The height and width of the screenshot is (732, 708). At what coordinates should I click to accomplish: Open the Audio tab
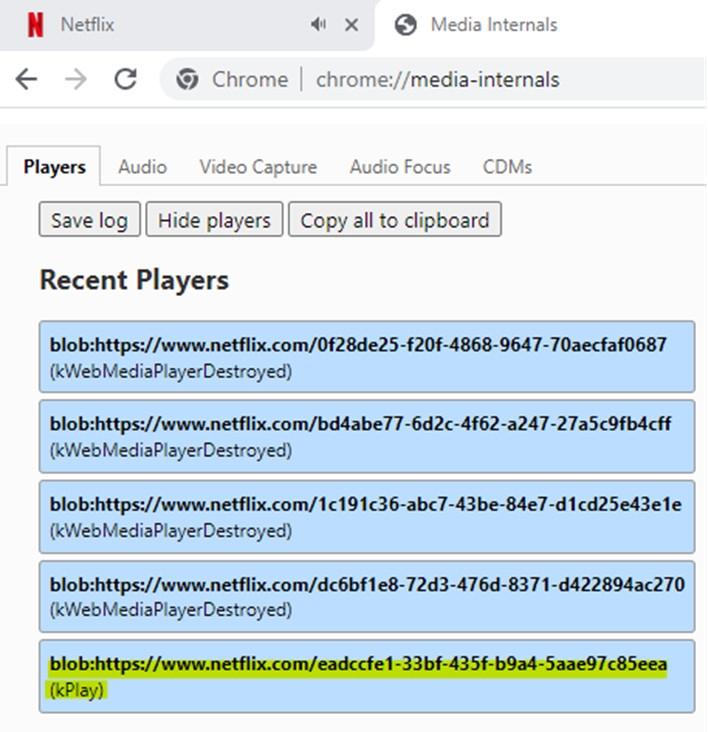(x=142, y=167)
